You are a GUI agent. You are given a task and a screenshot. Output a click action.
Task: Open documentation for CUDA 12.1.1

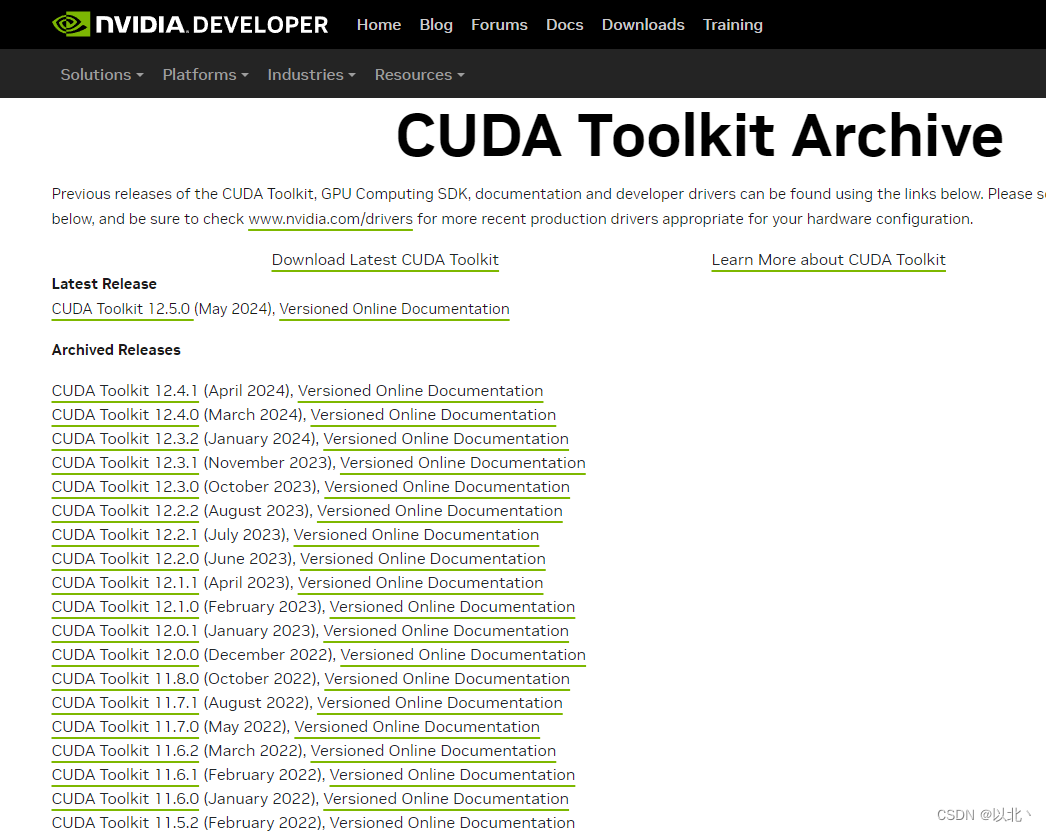tap(420, 583)
